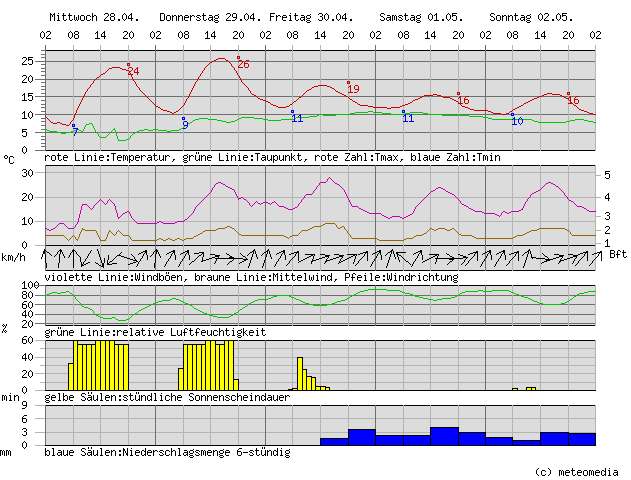Click the °C axis unit label
Viewport: 631px width, 480px height.
coord(9,158)
